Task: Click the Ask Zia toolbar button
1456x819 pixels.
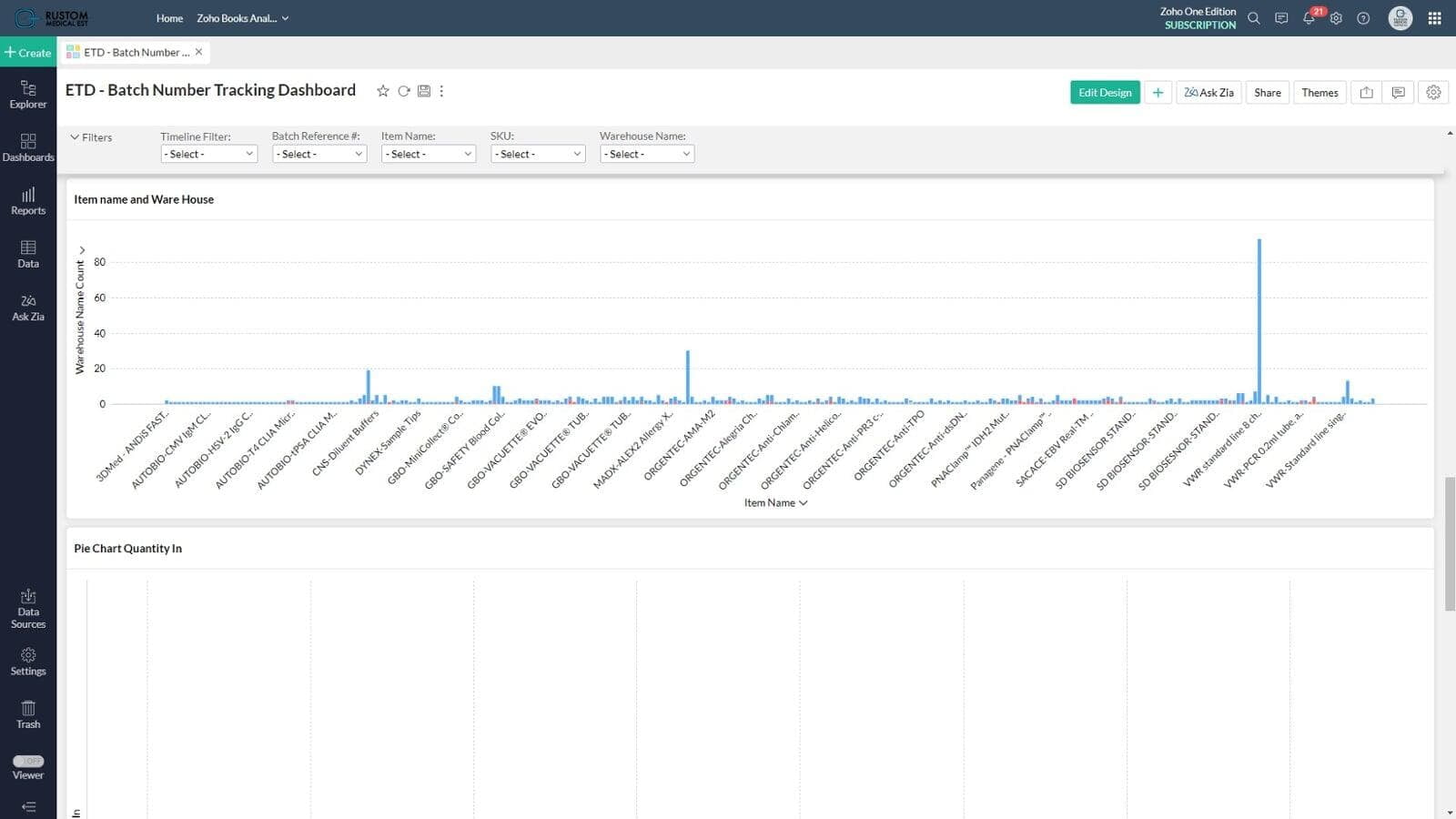Action: coord(1208,92)
